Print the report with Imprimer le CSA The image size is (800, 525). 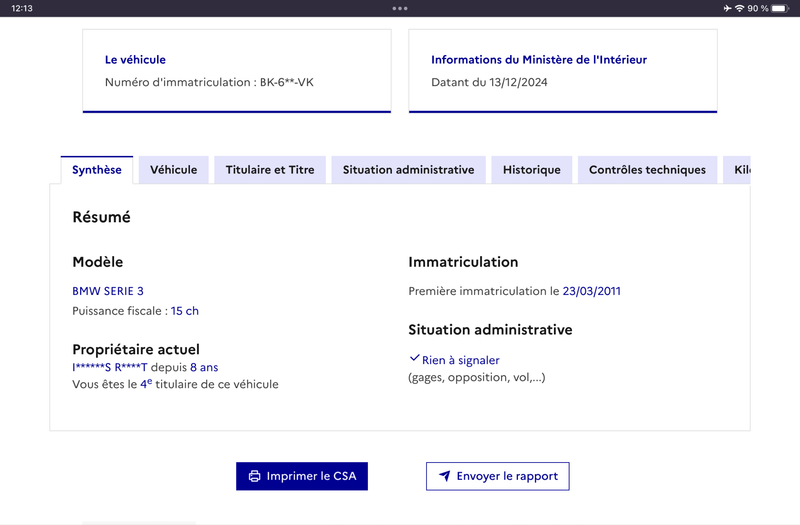[x=302, y=476]
